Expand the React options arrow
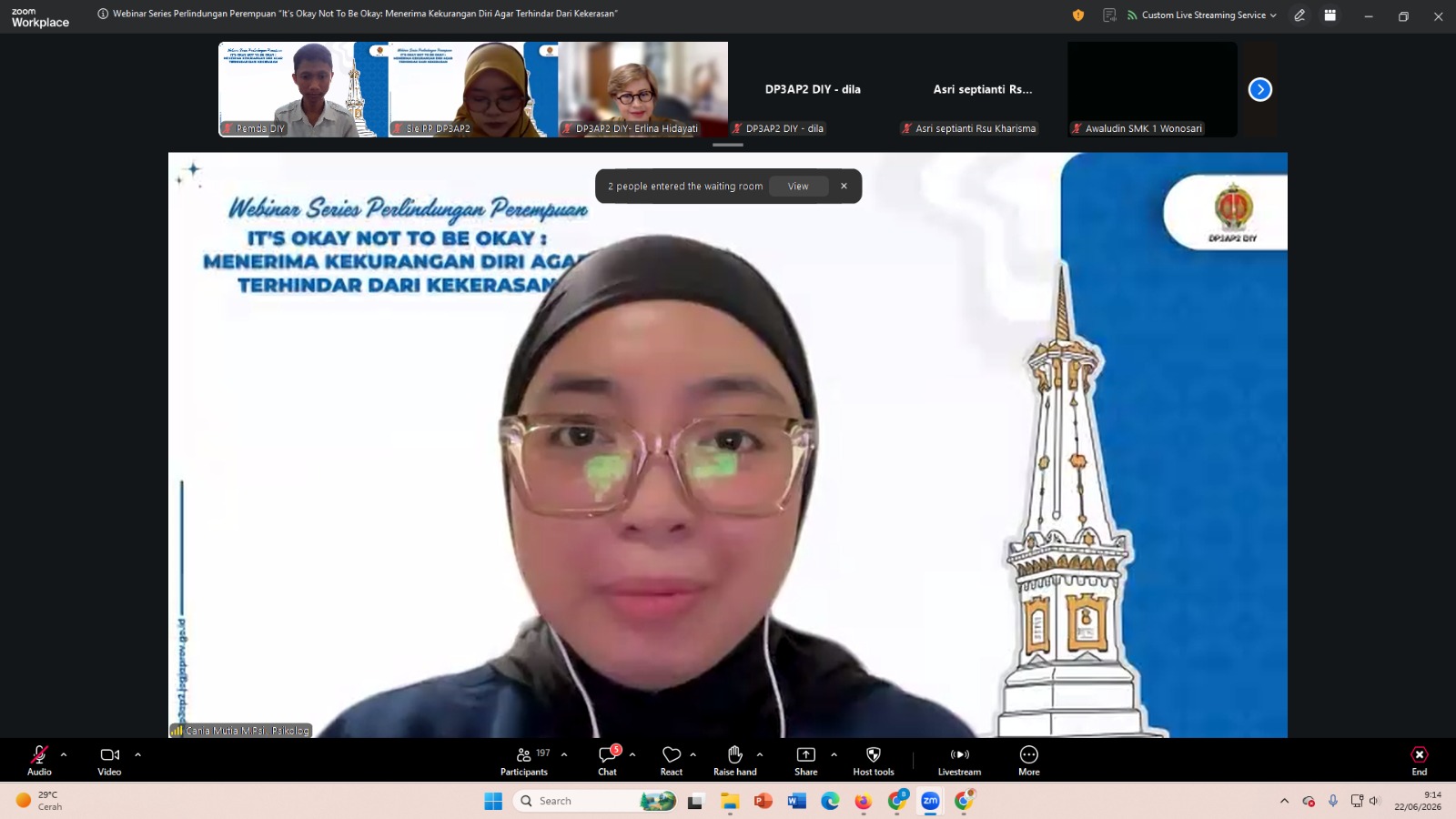Viewport: 1456px width, 819px height. [x=693, y=754]
